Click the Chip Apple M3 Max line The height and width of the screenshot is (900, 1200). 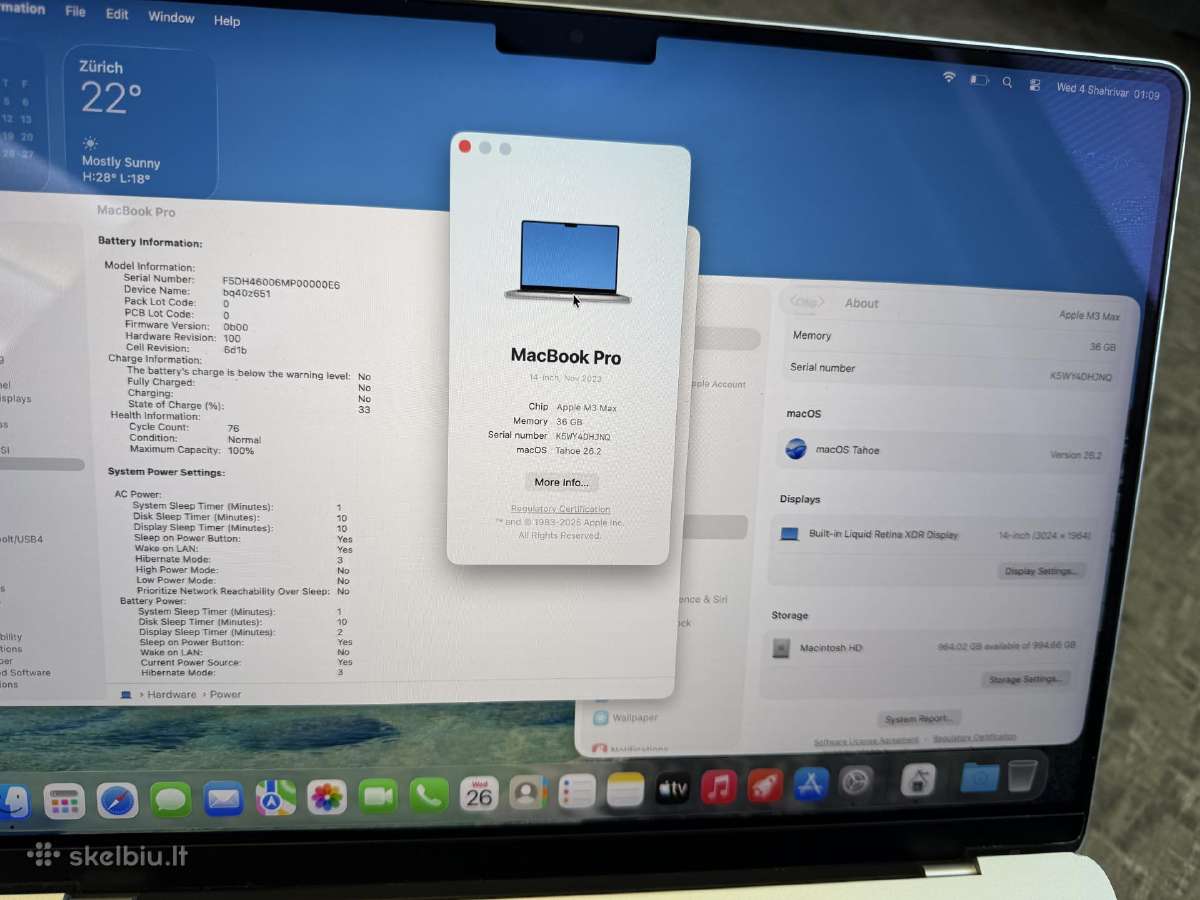pyautogui.click(x=572, y=407)
